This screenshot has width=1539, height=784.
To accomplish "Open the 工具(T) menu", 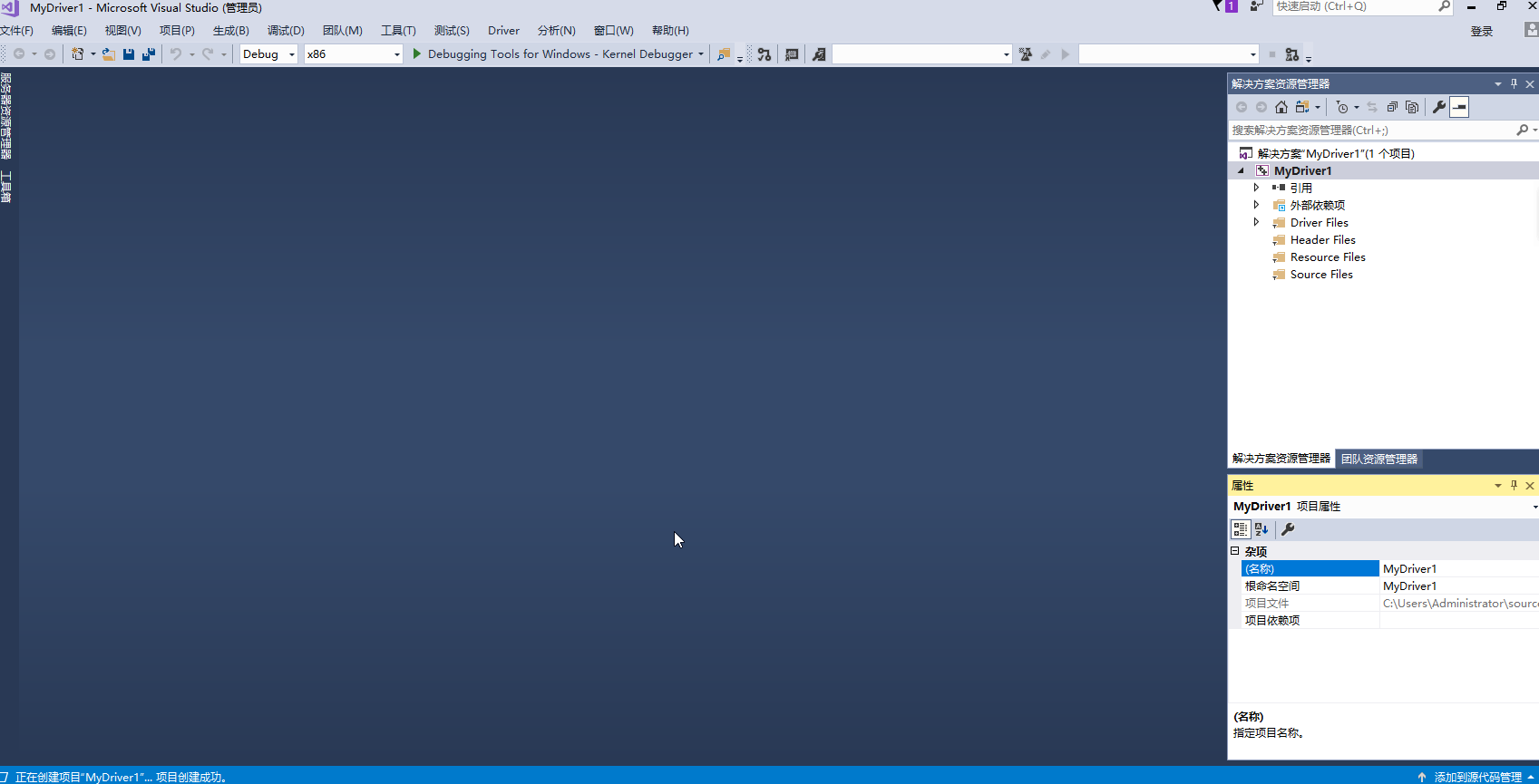I will click(x=398, y=31).
